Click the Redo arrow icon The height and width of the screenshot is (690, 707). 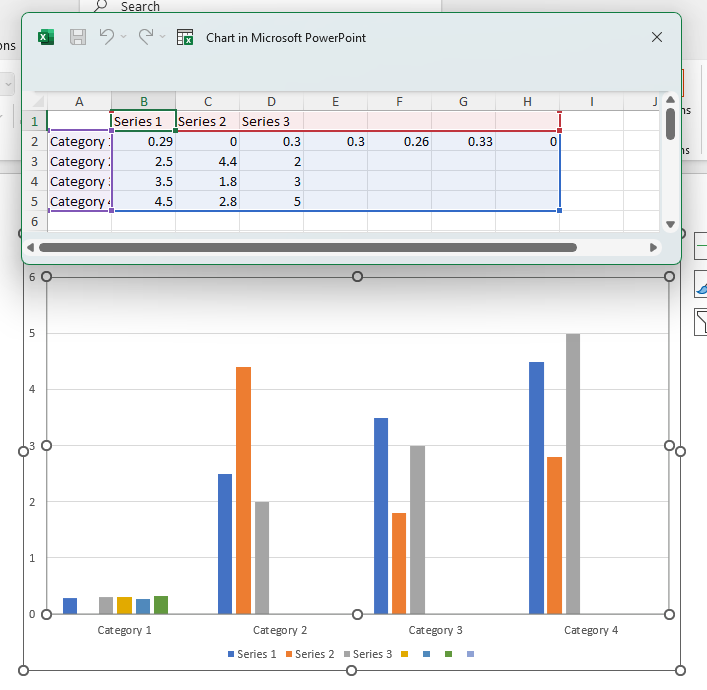coord(146,37)
